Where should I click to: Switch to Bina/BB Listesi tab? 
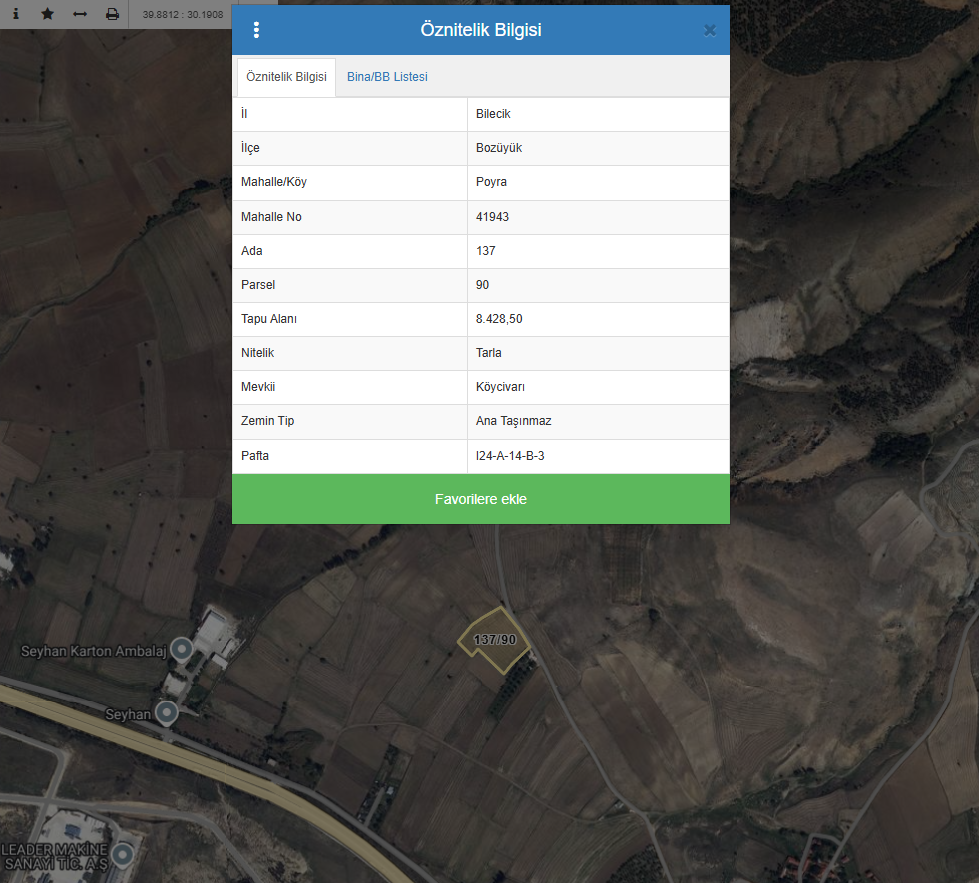pos(387,77)
